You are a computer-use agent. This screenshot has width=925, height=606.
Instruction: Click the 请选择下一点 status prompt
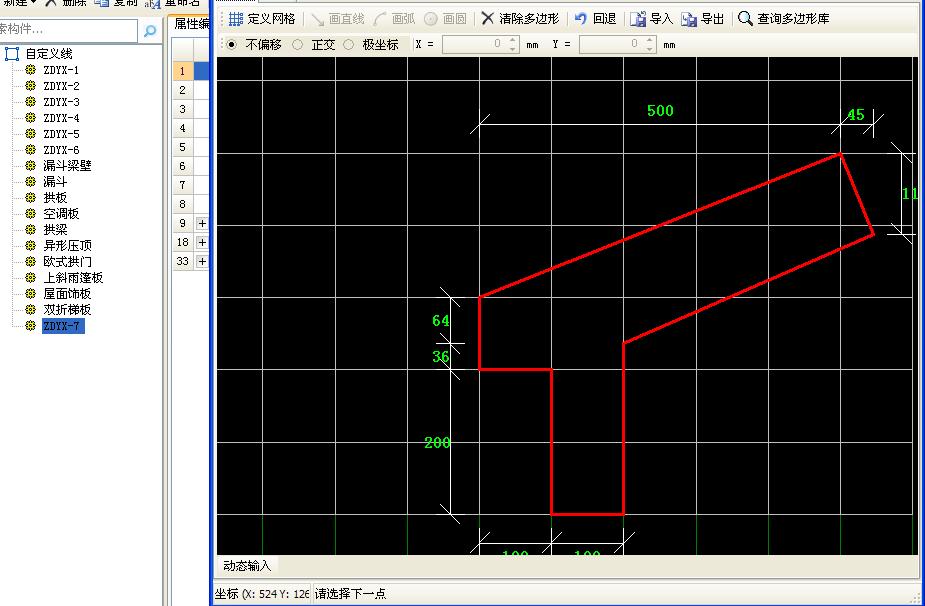350,594
